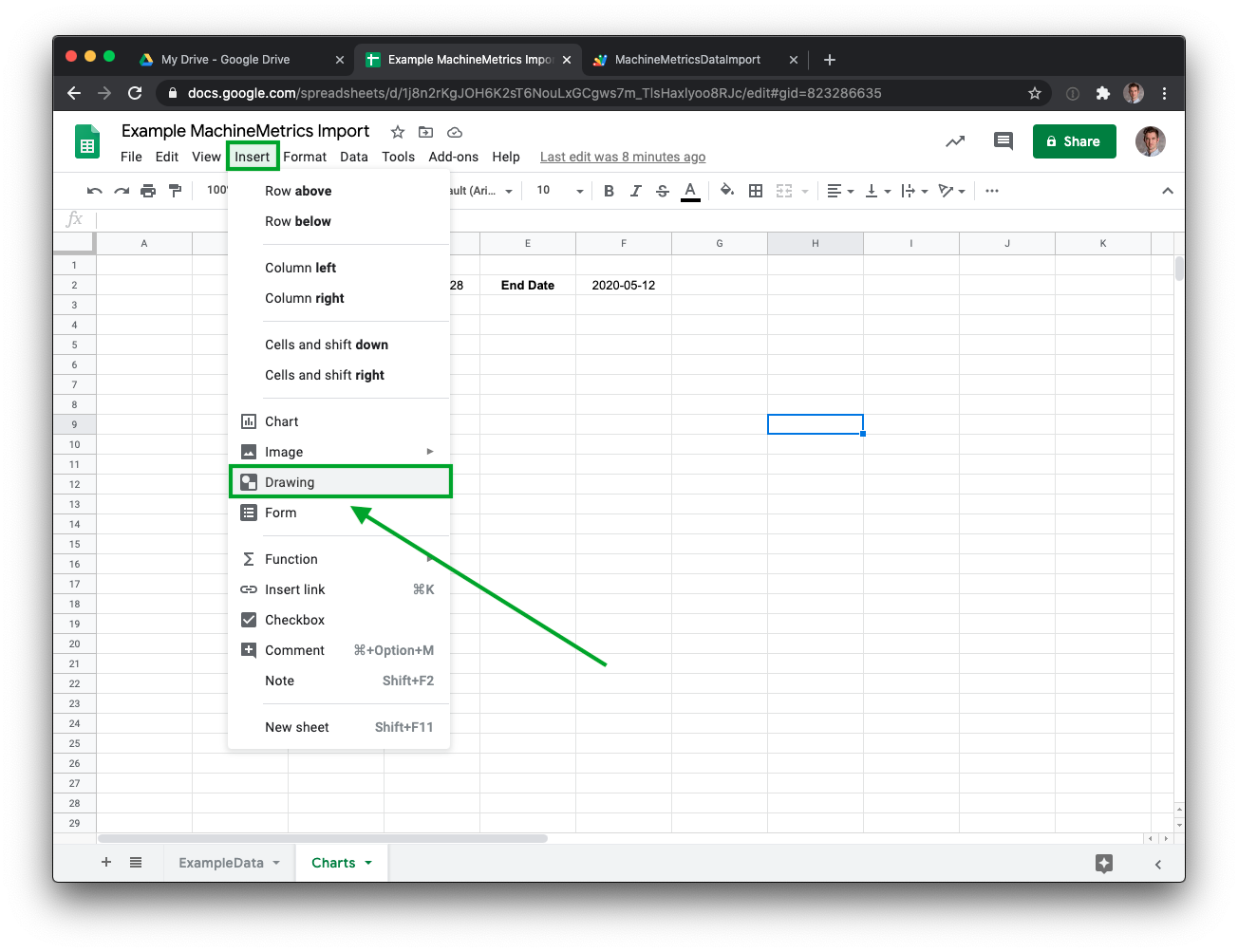This screenshot has width=1238, height=952.
Task: Toggle italic formatting
Action: click(x=636, y=191)
